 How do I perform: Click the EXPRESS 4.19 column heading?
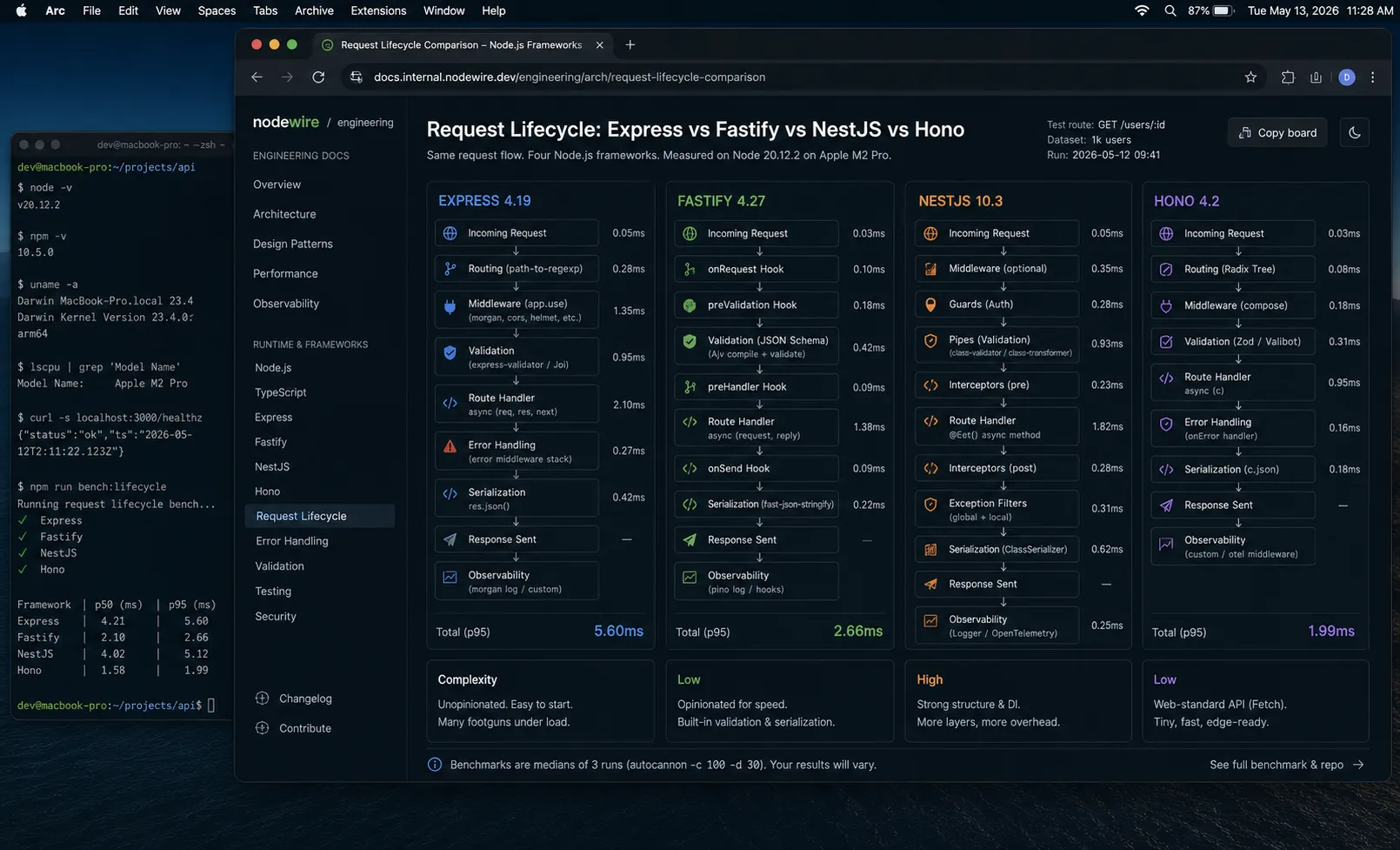[484, 201]
